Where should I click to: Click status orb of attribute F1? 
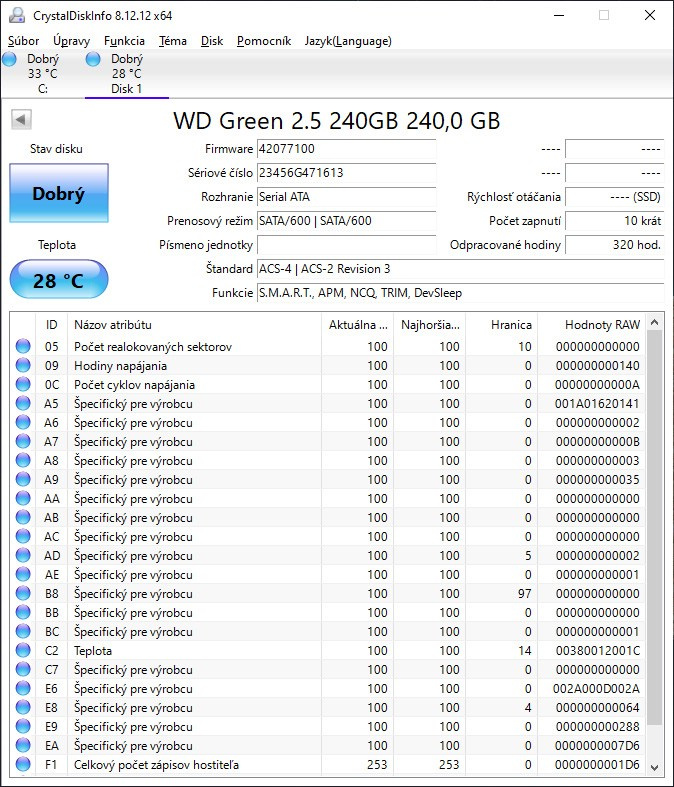point(23,764)
